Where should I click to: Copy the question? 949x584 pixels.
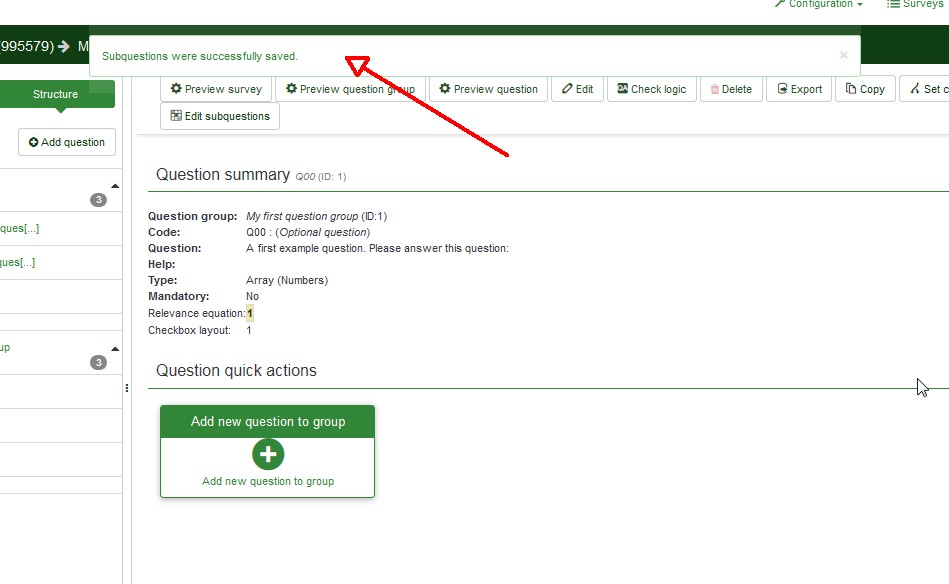coord(865,89)
